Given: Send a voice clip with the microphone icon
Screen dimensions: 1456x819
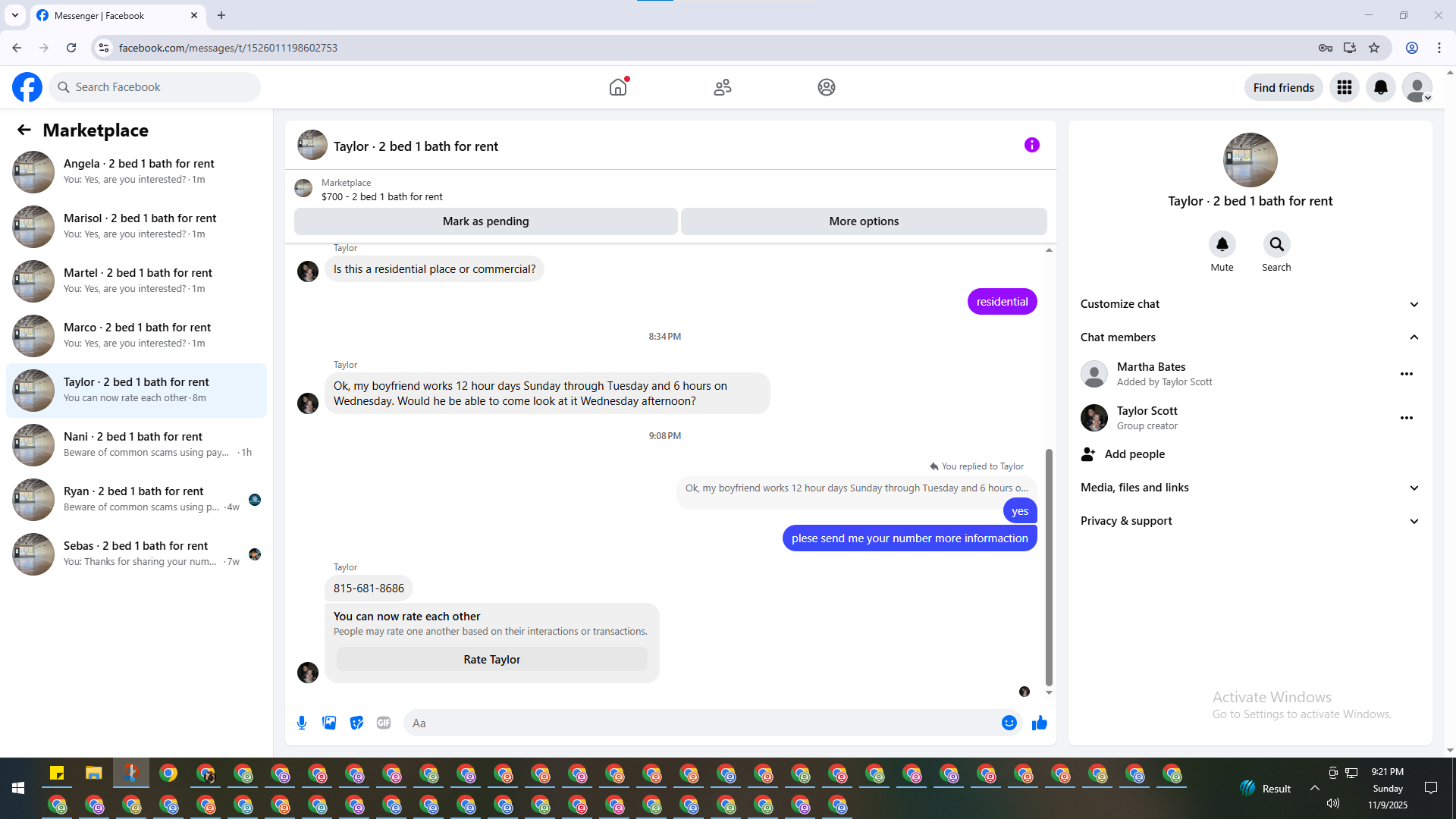Looking at the screenshot, I should (302, 723).
